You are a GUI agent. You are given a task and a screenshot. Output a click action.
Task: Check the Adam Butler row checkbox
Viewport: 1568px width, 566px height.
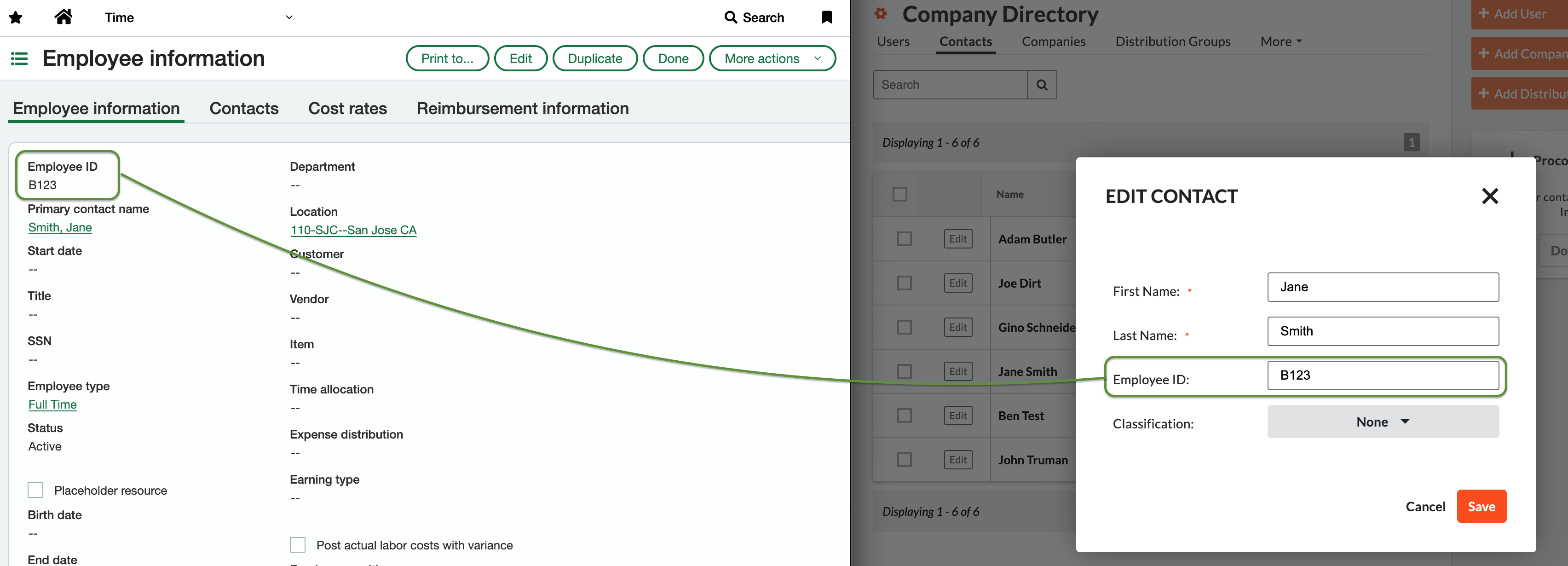click(x=905, y=239)
